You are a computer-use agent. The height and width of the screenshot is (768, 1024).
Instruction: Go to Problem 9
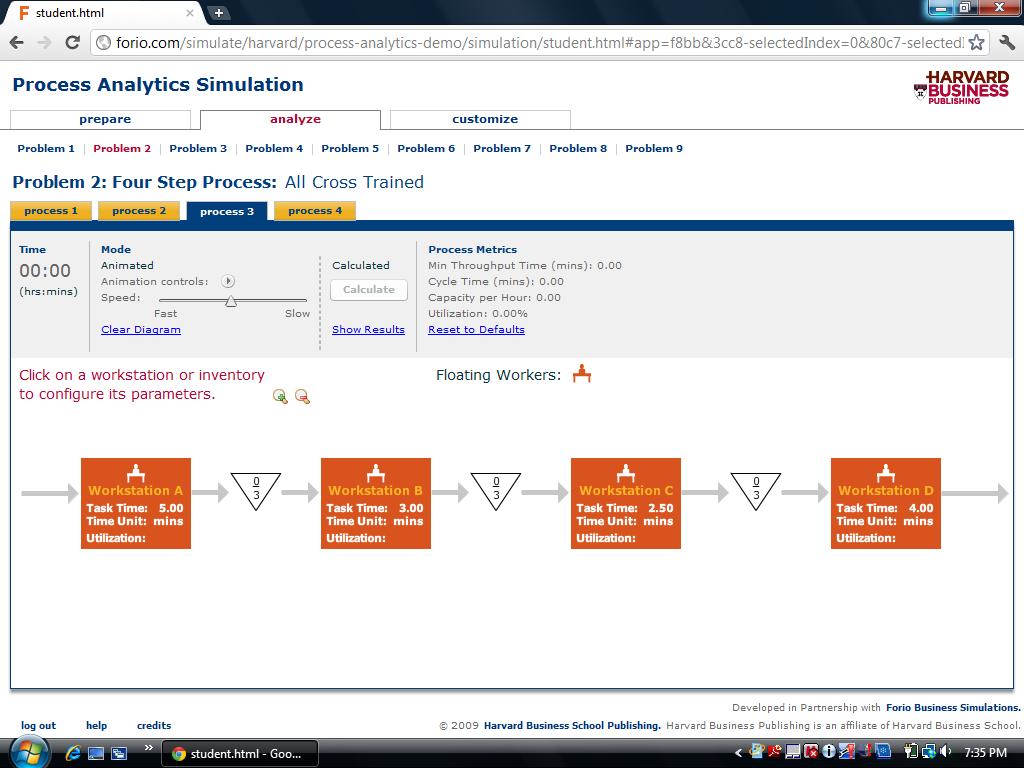[654, 148]
